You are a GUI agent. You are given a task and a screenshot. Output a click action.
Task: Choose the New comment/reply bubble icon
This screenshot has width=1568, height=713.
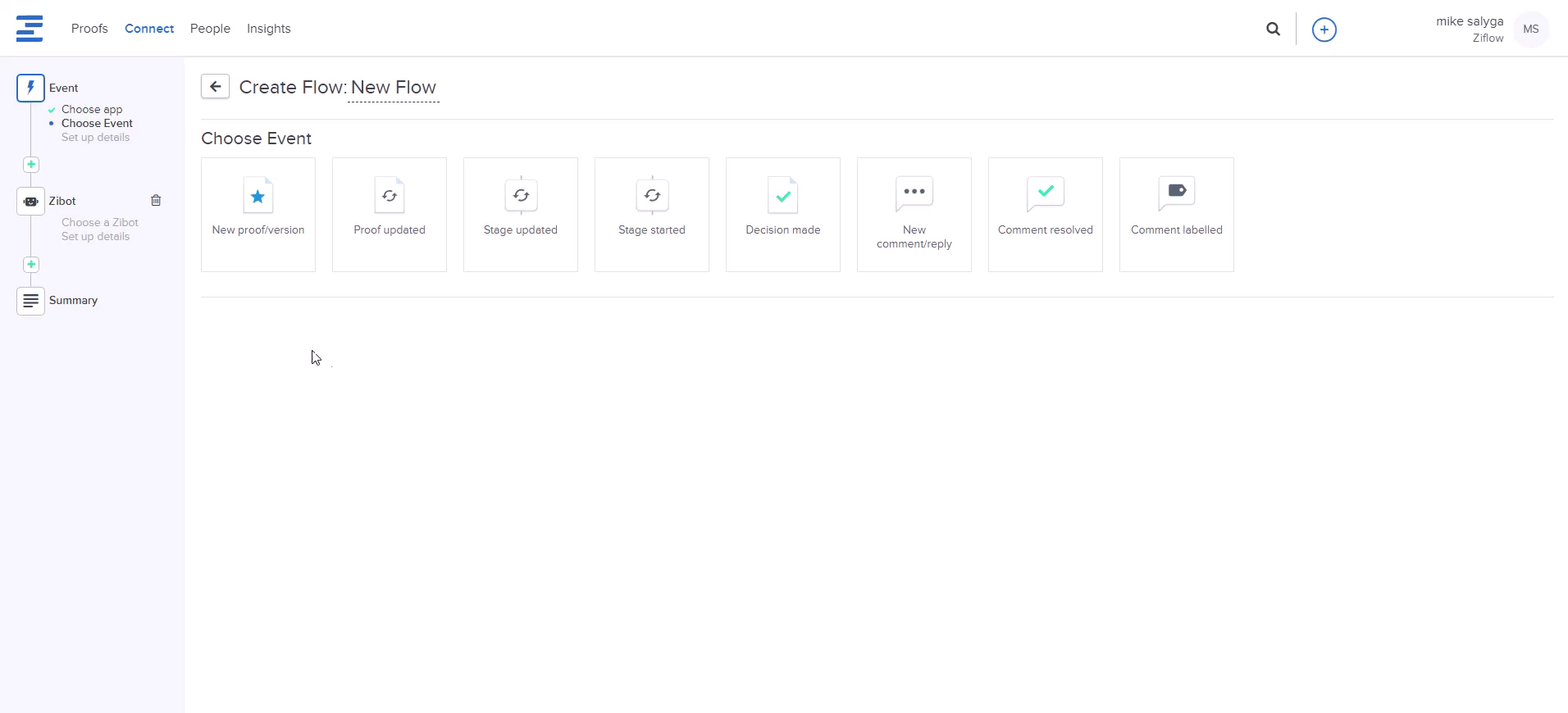coord(914,193)
